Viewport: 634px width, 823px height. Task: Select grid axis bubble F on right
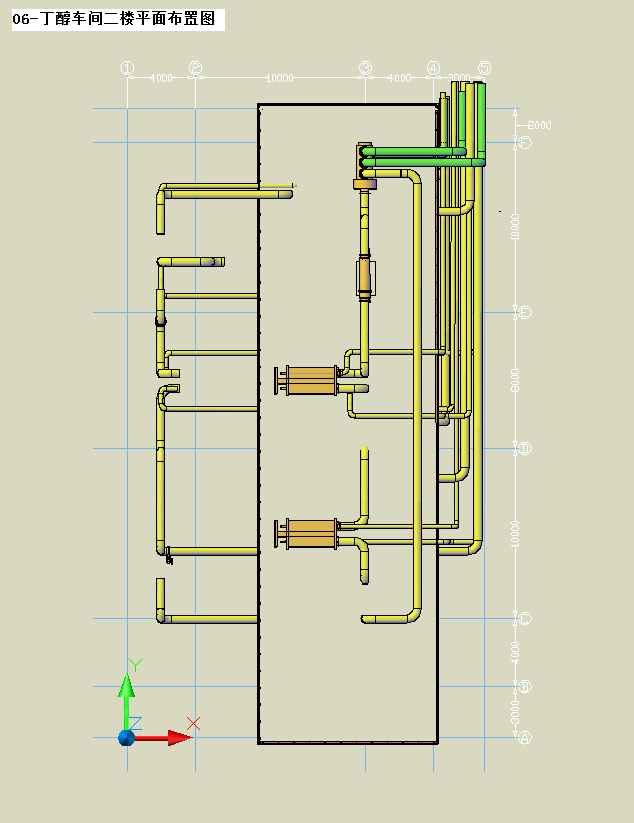(525, 142)
